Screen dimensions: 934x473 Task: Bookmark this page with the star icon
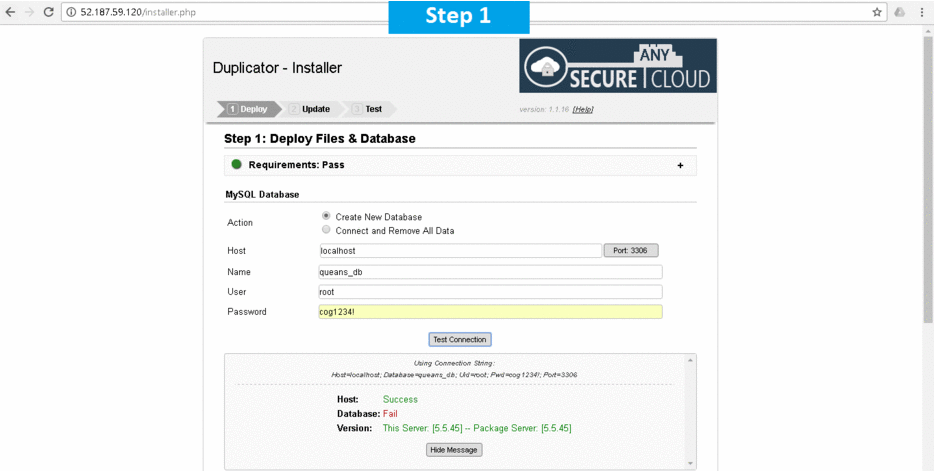pos(877,12)
